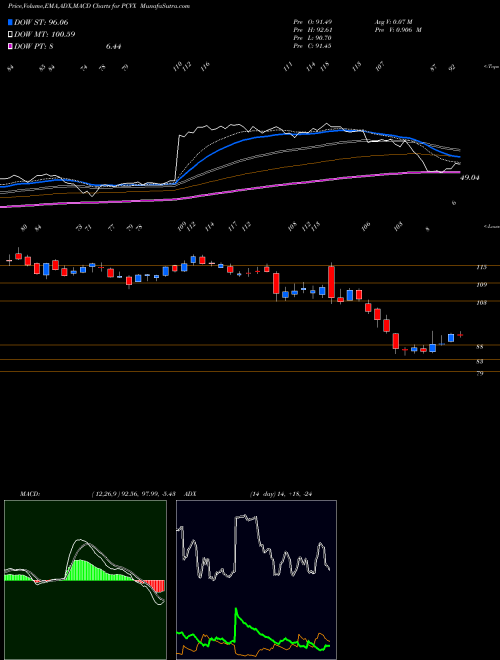
Task: Select the 'DOW ST: 96.06' legend text
Action: point(41,22)
